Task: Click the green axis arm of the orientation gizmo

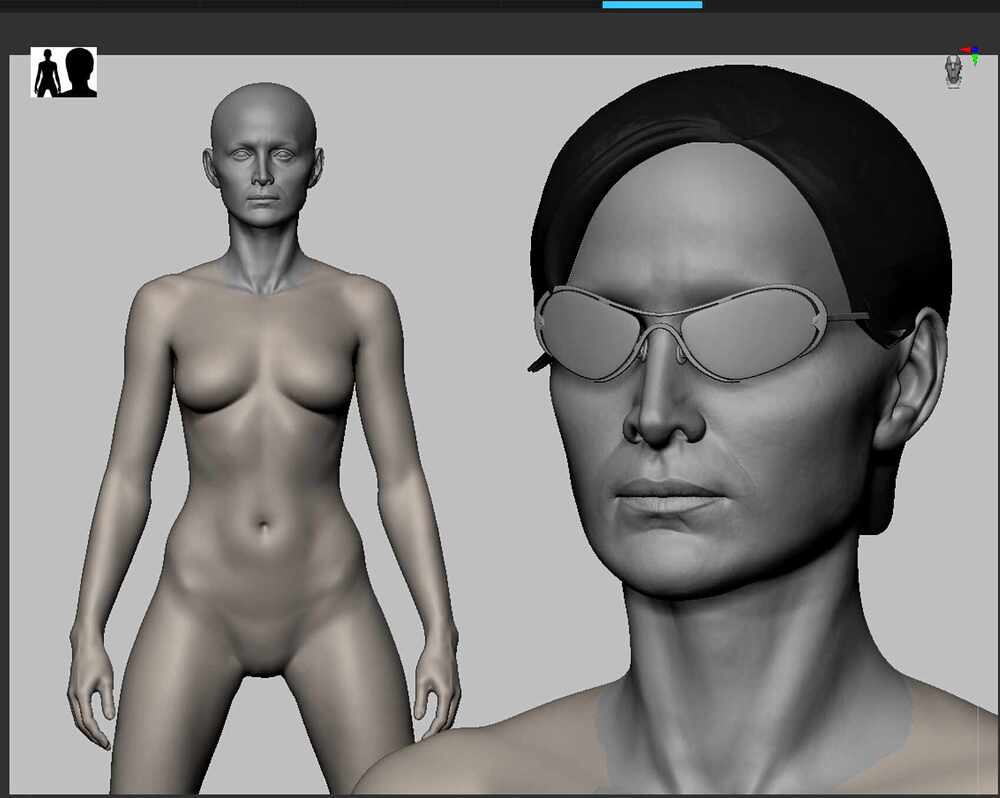Action: pos(975,60)
